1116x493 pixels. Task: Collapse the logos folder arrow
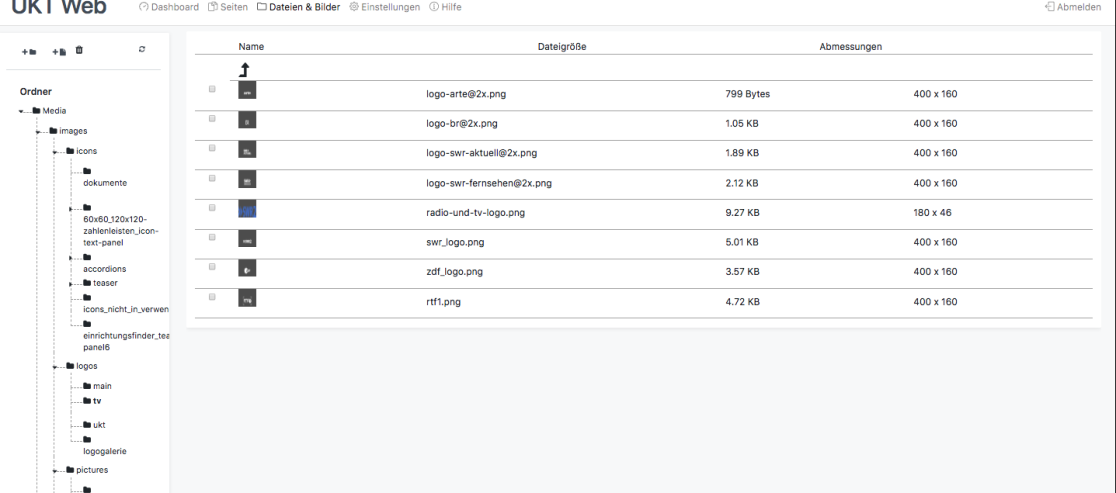(x=56, y=367)
